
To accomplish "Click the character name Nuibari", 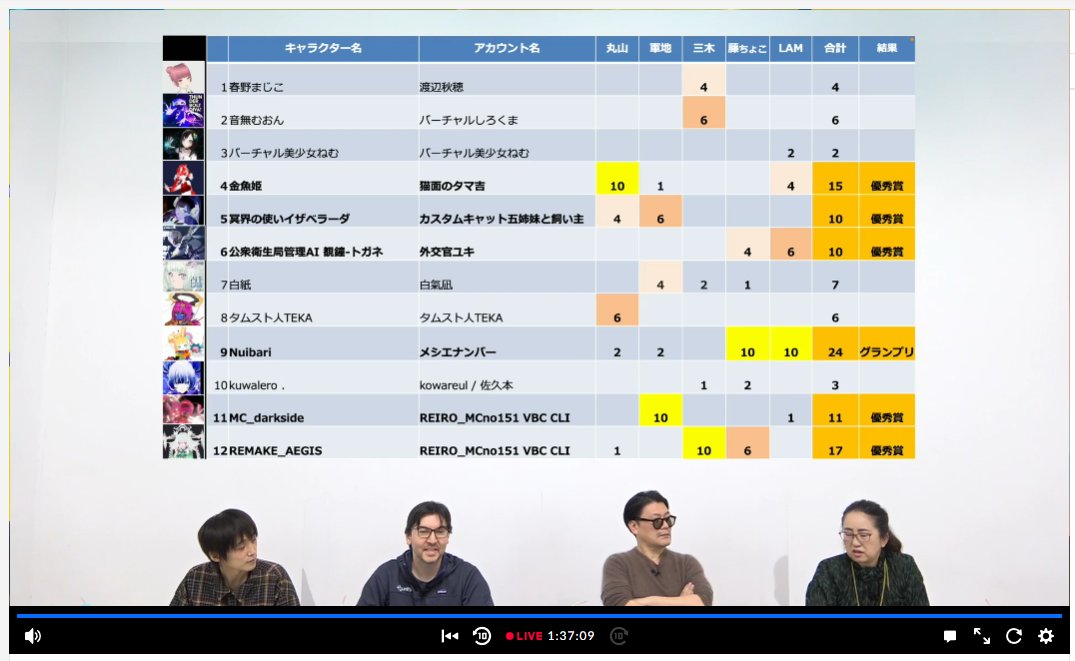I will coord(250,352).
